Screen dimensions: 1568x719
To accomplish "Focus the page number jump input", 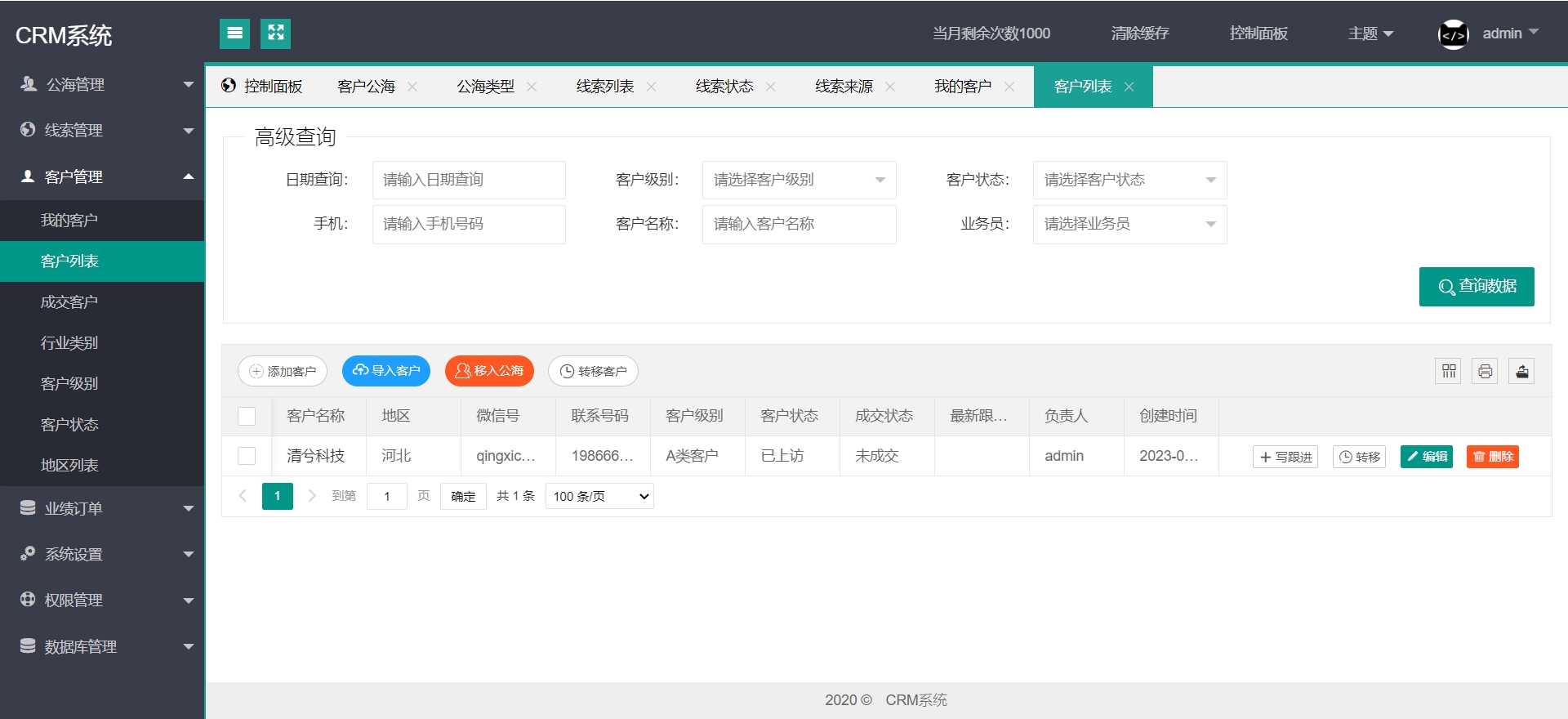I will click(387, 496).
